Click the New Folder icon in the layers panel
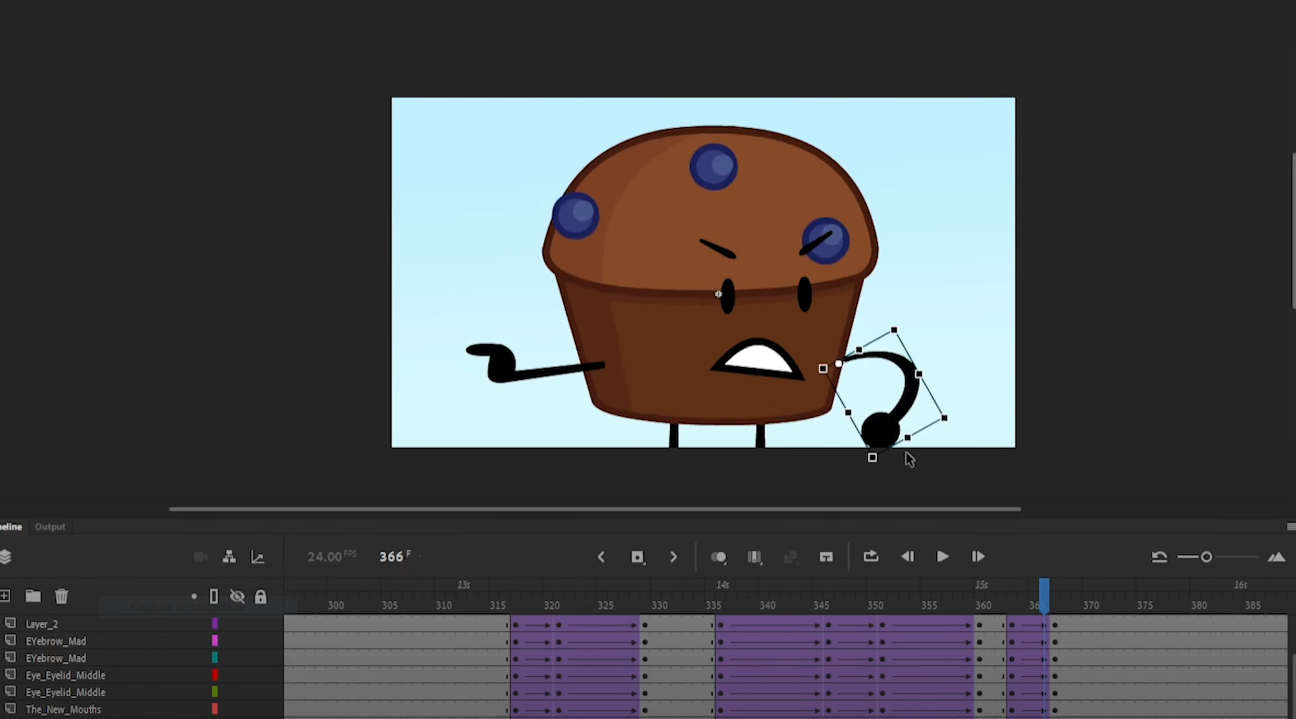 tap(33, 596)
